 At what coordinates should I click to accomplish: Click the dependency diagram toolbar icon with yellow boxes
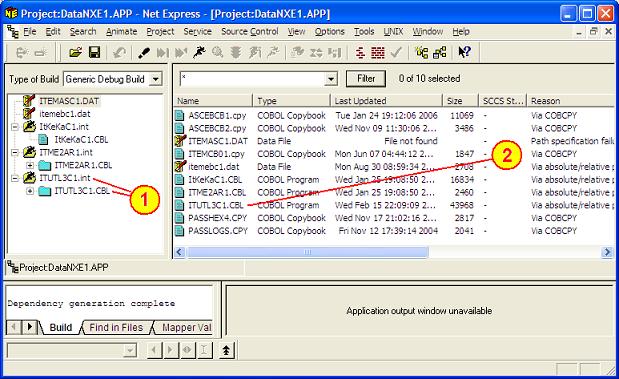coord(440,53)
